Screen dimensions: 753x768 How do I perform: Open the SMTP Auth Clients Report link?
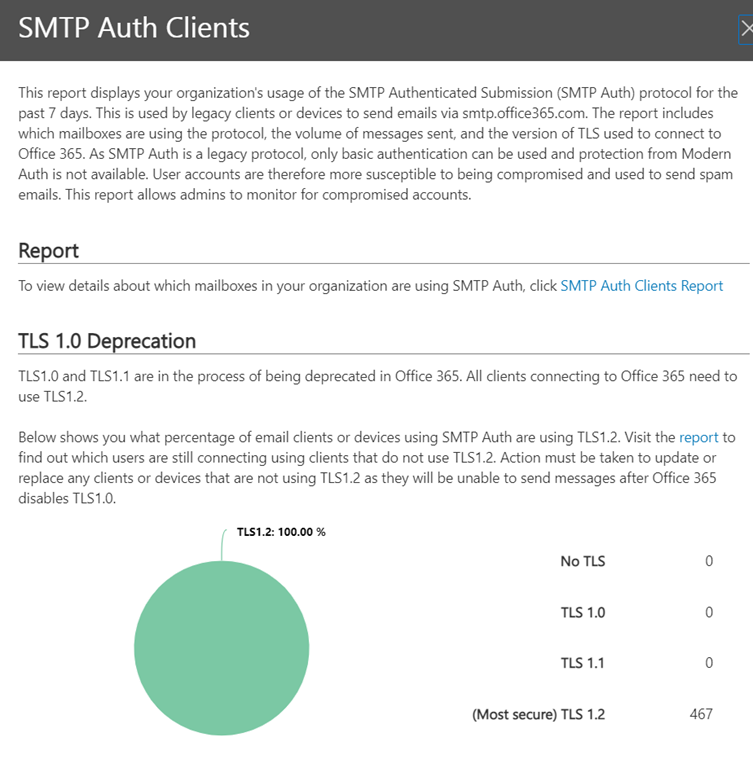(641, 286)
